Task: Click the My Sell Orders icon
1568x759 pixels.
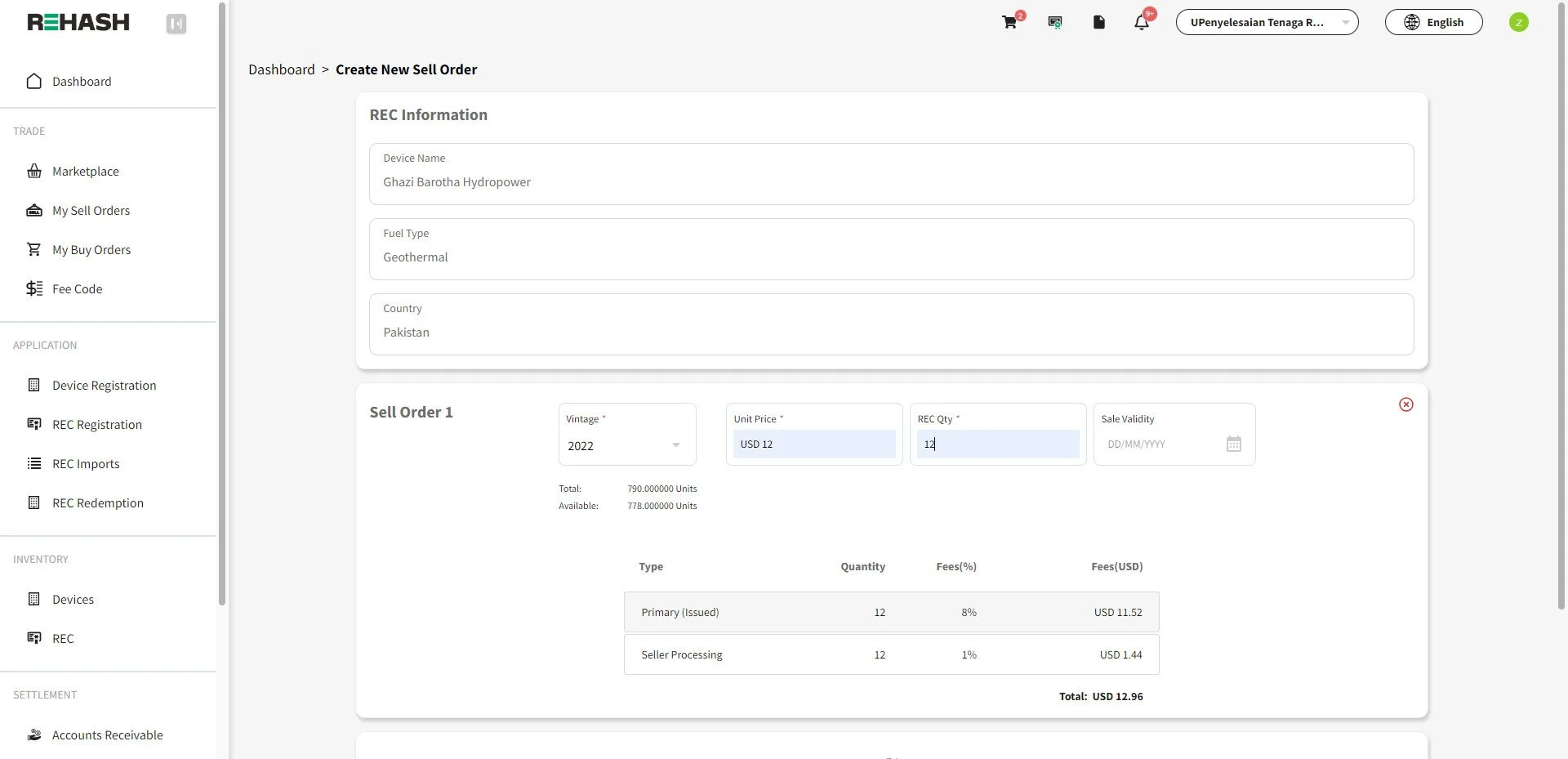Action: 34,210
